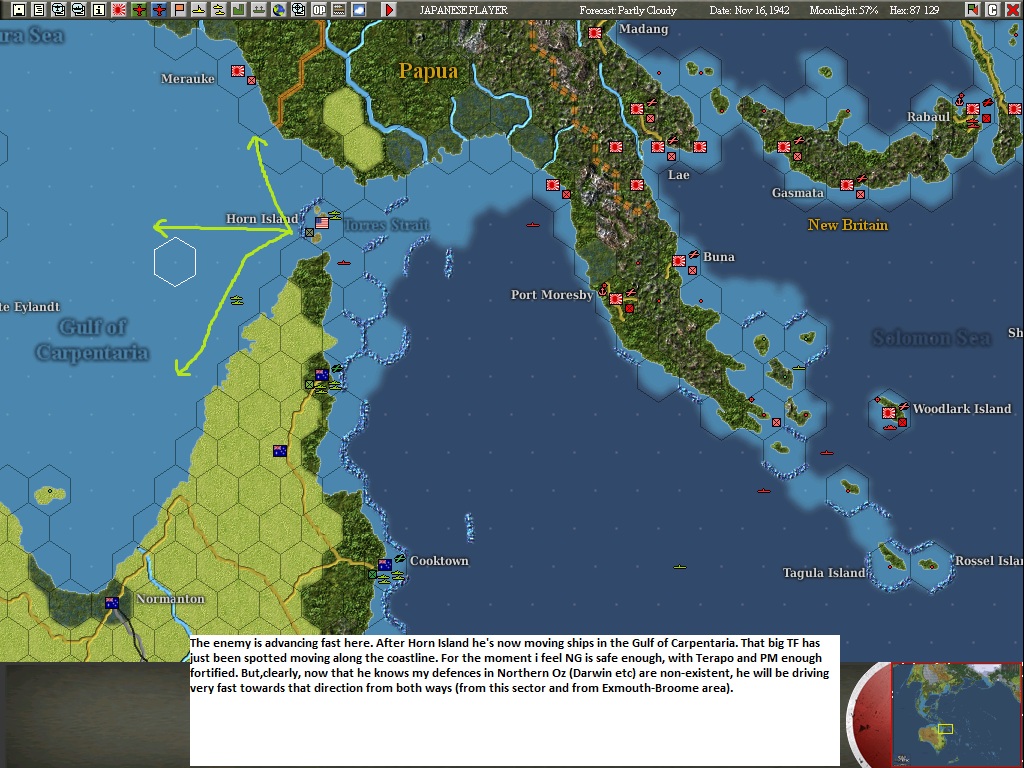Viewport: 1024px width, 768px height.
Task: Select the Japanese flag at Port Moresby
Action: point(616,298)
